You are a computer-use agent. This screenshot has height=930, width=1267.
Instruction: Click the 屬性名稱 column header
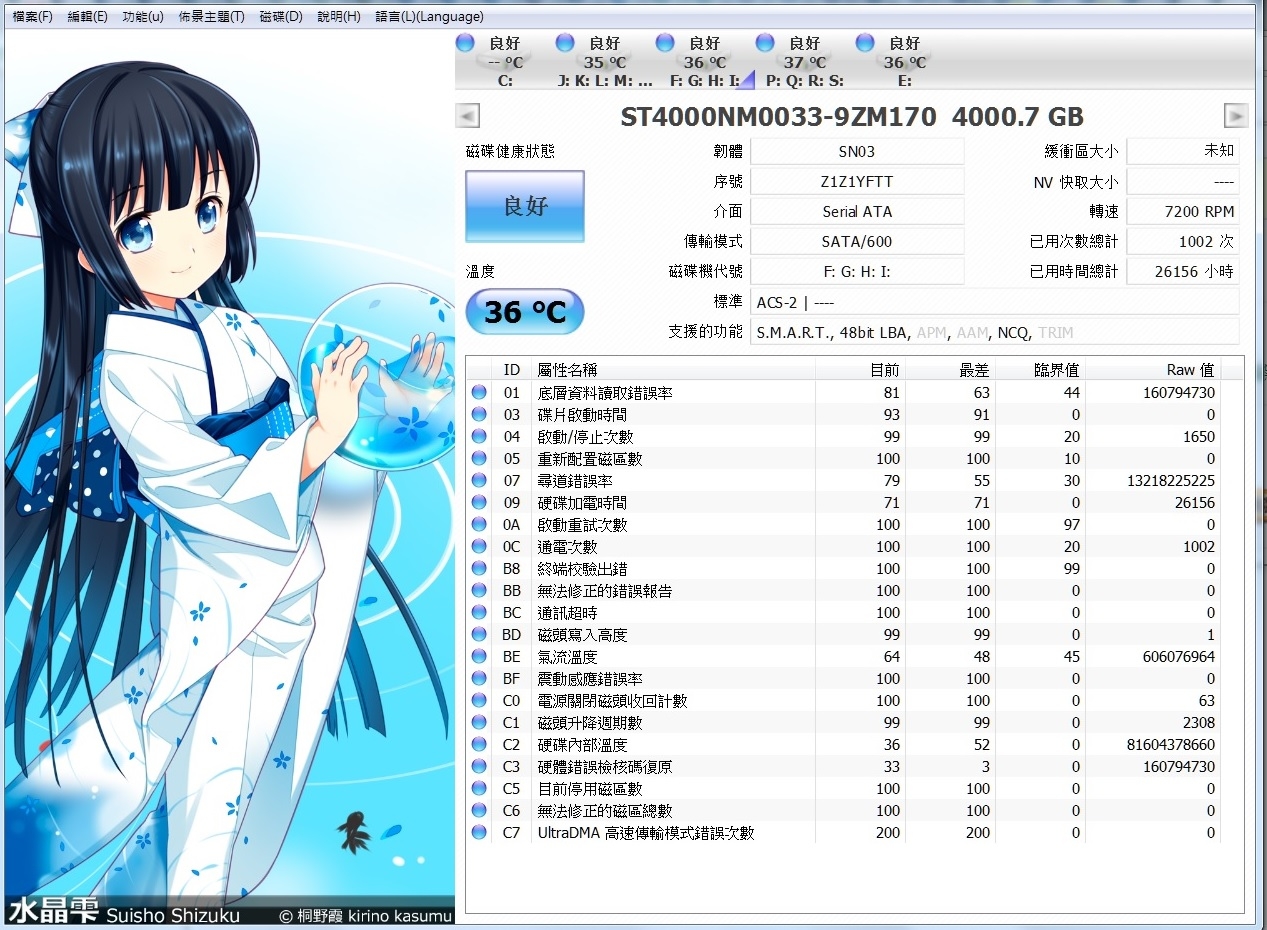(675, 370)
